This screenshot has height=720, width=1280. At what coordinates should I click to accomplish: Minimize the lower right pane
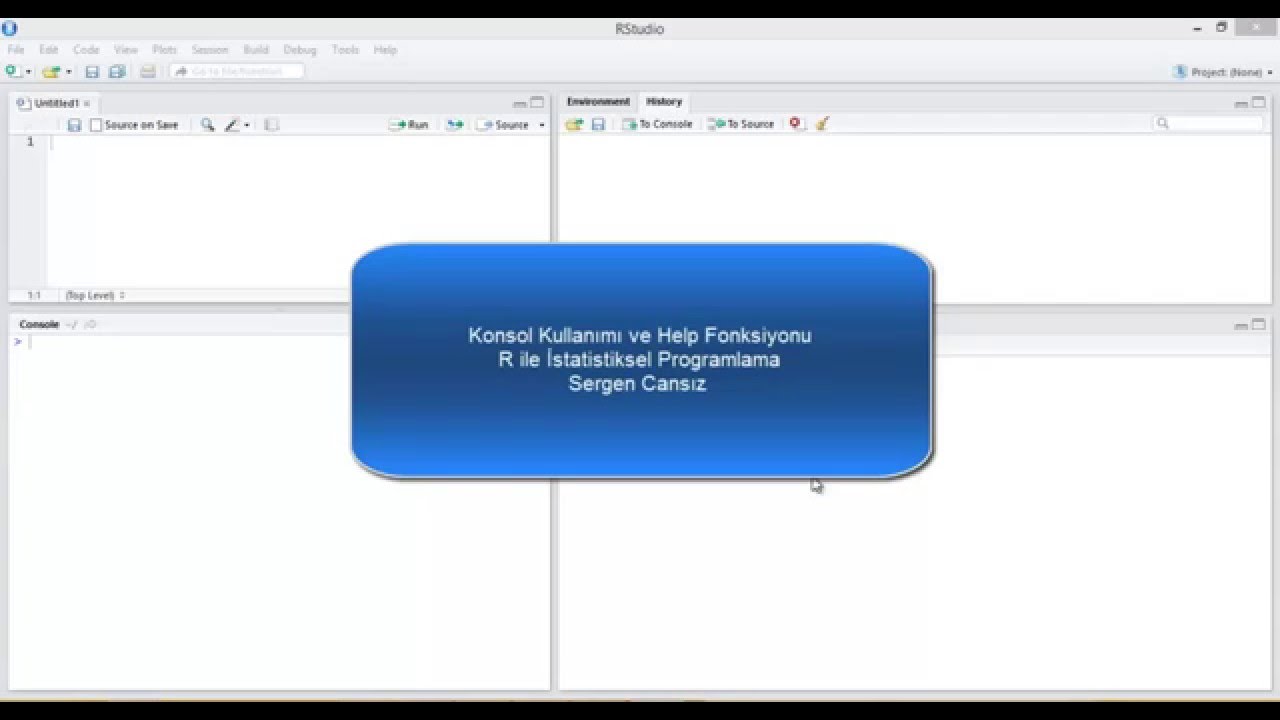[1241, 325]
